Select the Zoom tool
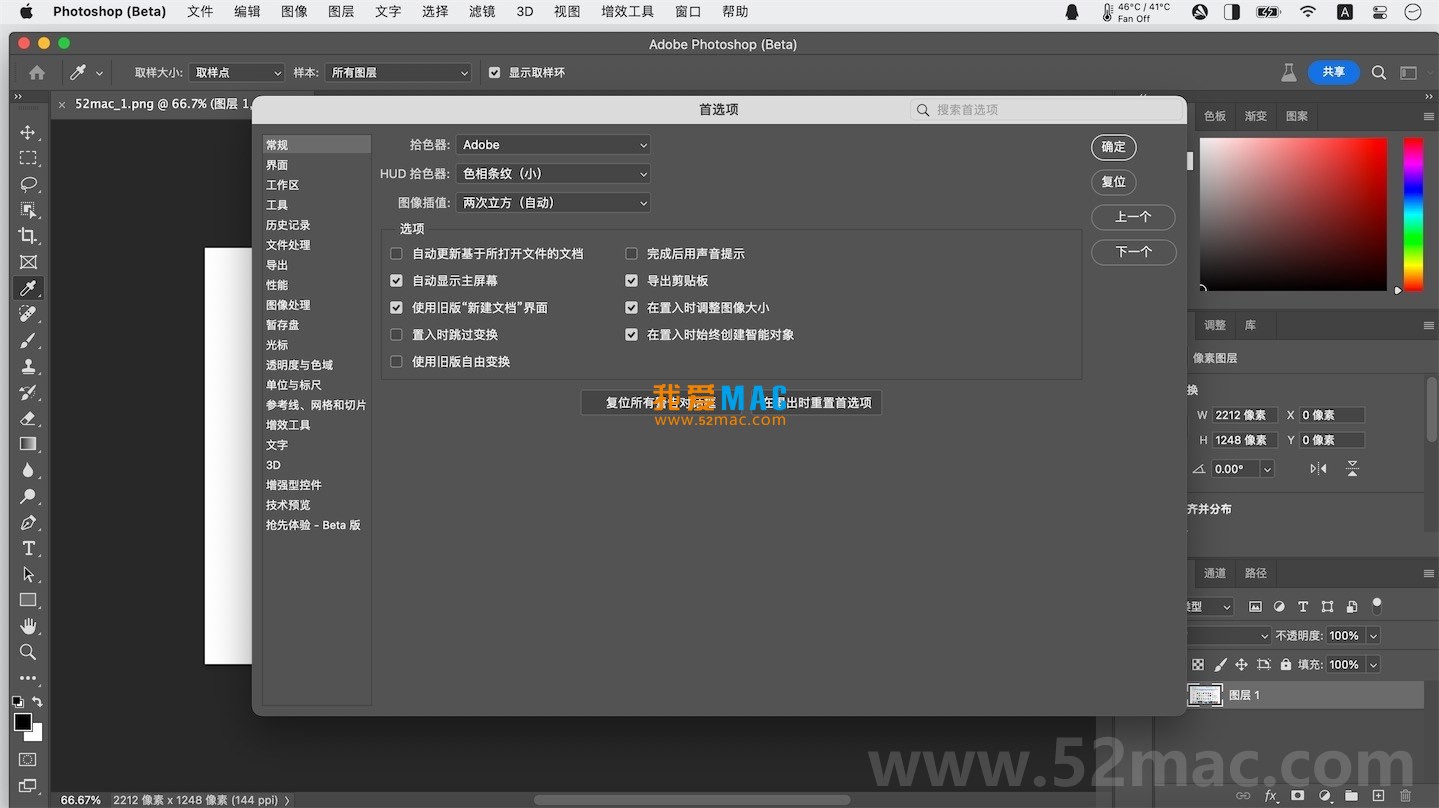 (x=28, y=652)
